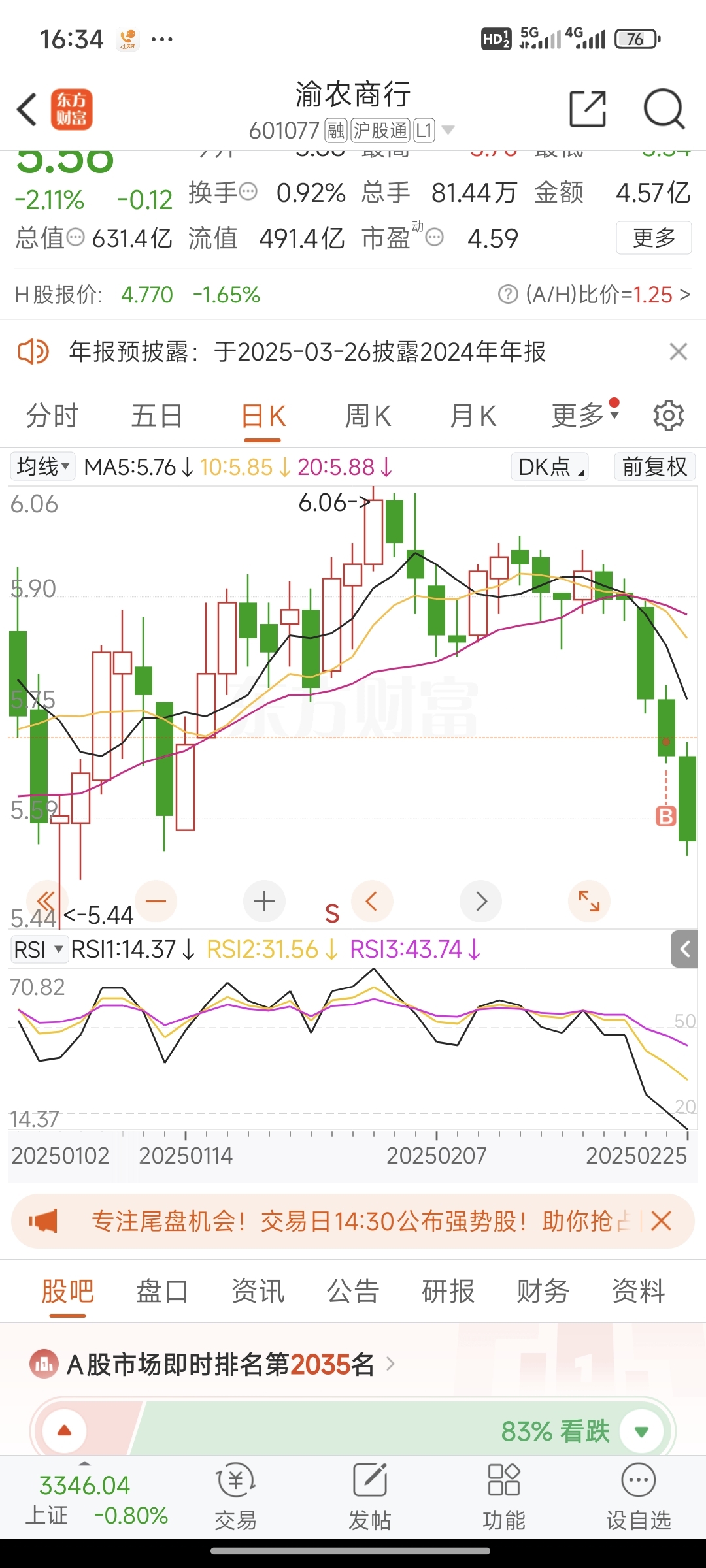
Task: Switch to the 财务 tab
Action: 543,1292
